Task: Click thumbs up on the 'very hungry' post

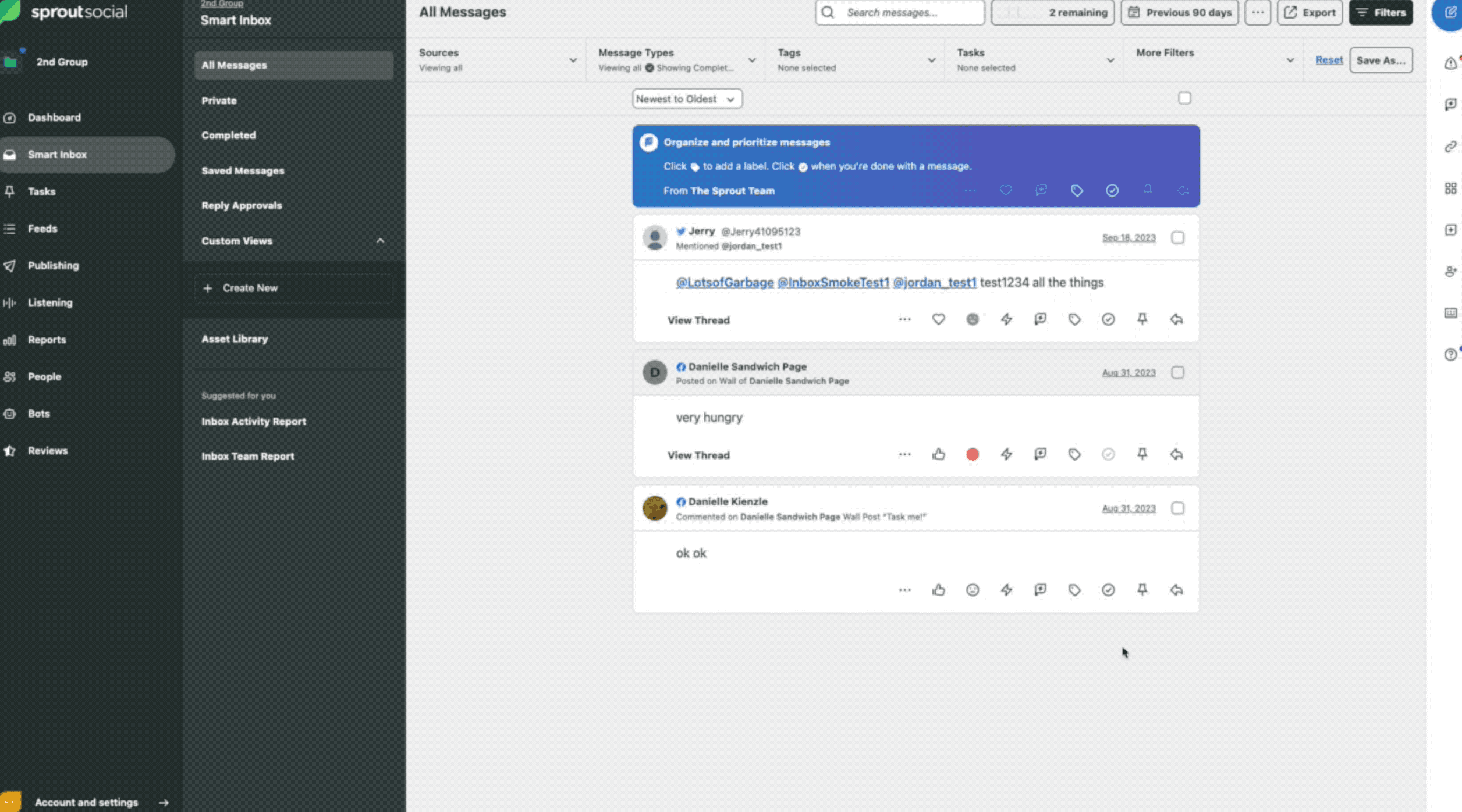Action: pyautogui.click(x=938, y=454)
